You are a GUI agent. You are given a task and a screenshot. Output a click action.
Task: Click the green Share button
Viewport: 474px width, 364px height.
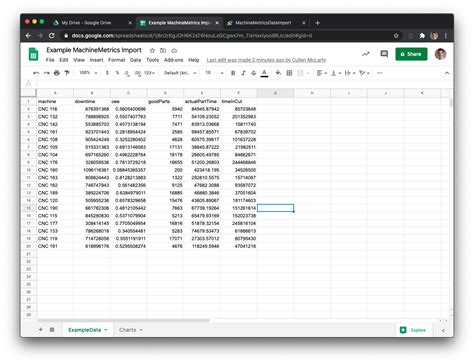click(411, 54)
